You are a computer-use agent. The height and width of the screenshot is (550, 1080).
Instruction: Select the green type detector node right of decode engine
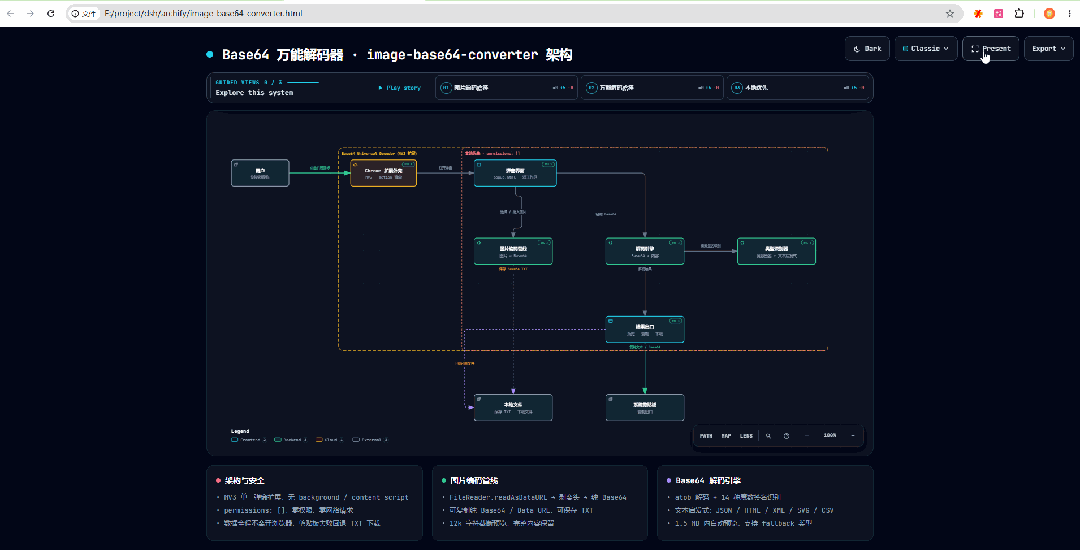(x=776, y=251)
